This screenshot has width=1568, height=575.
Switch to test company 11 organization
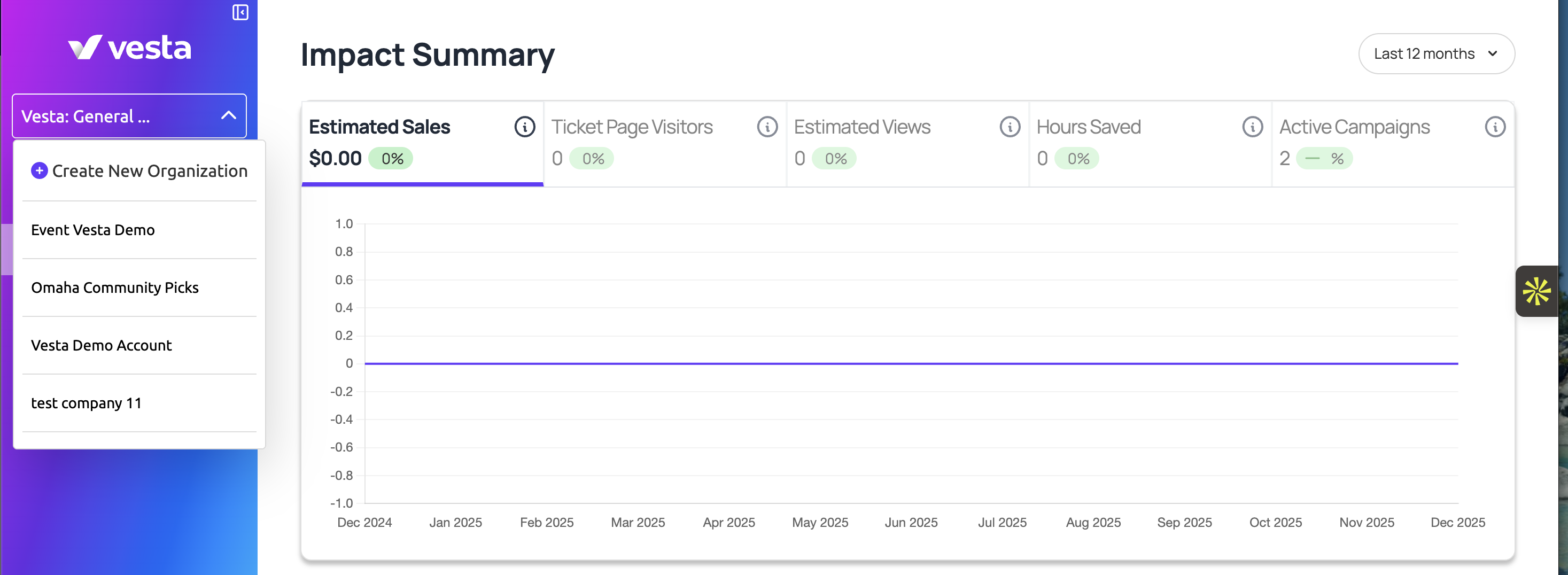(139, 403)
